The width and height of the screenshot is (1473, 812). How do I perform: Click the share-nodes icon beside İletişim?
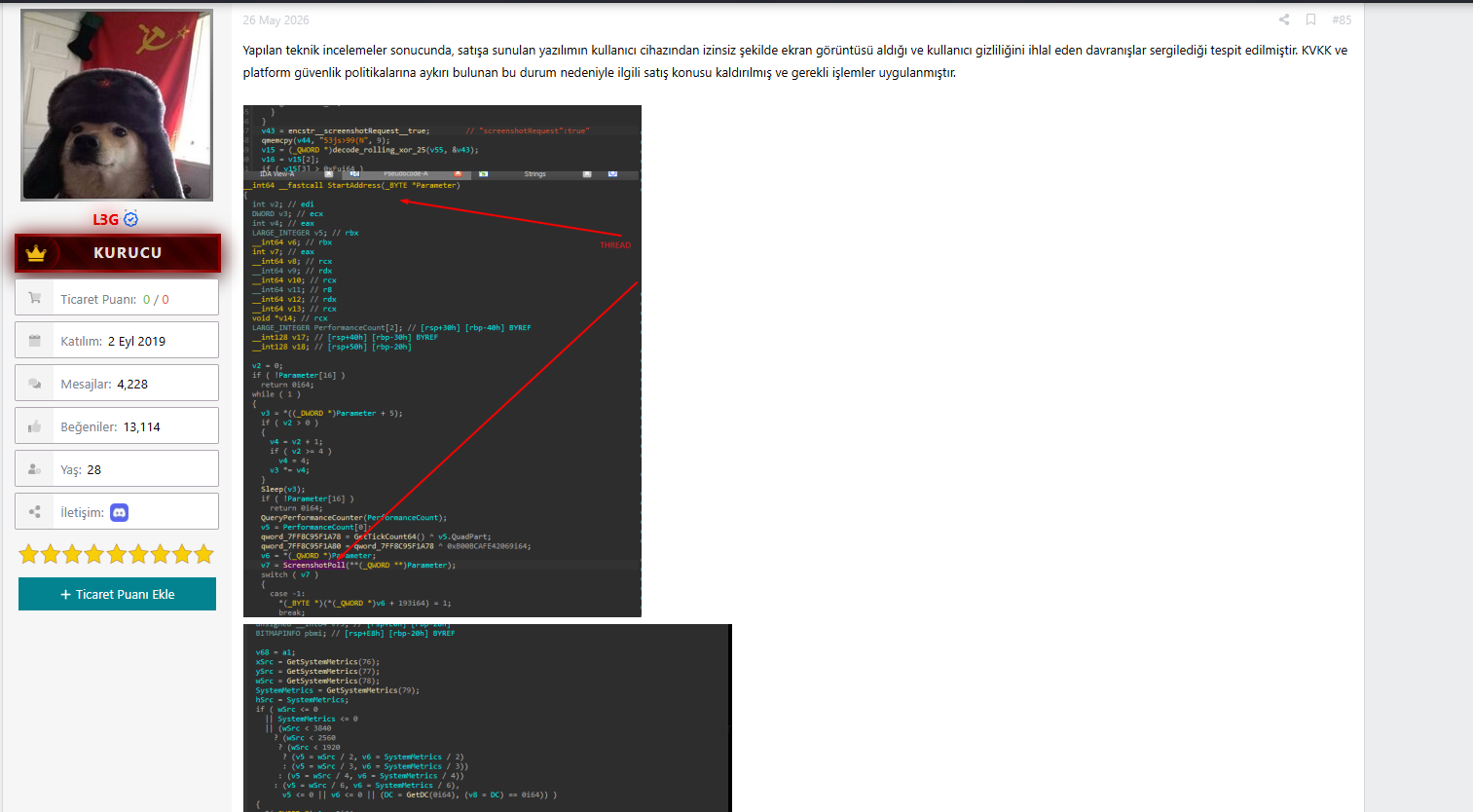coord(35,512)
